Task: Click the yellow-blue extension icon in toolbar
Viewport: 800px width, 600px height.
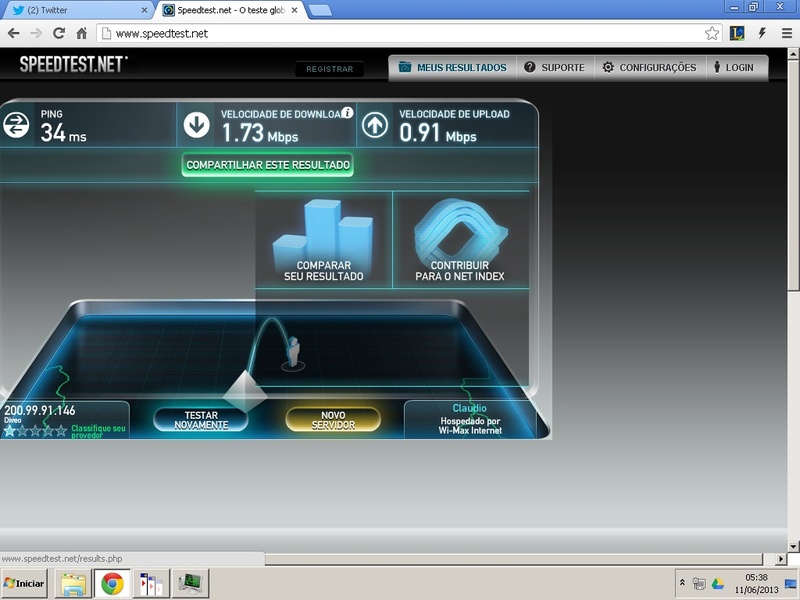Action: pos(737,34)
